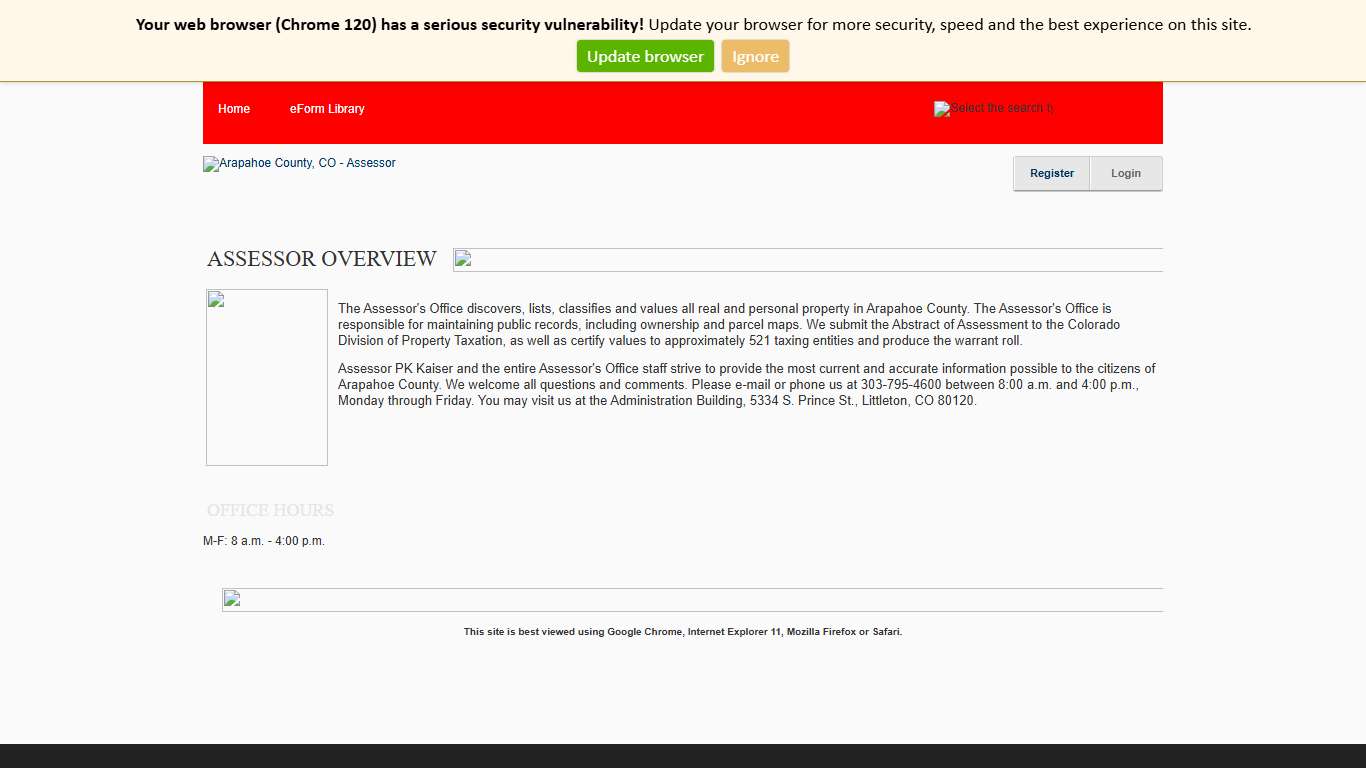
Task: Open the eForm Library section
Action: point(327,108)
